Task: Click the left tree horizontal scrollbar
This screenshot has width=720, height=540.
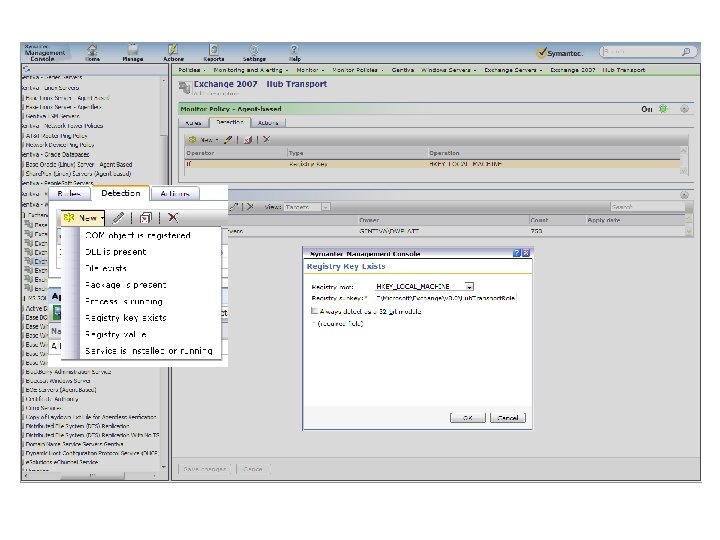Action: [92, 476]
